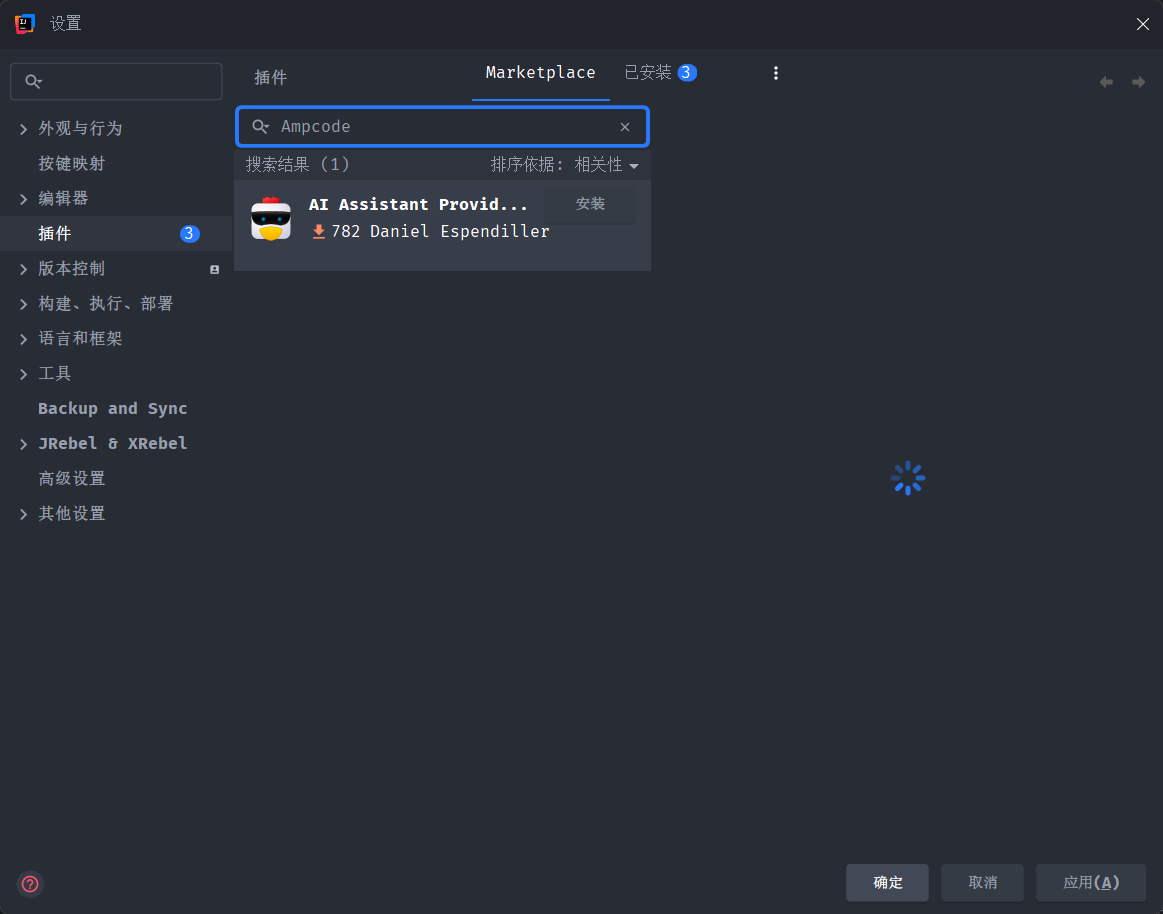
Task: Expand the 工具 section
Action: click(x=24, y=374)
